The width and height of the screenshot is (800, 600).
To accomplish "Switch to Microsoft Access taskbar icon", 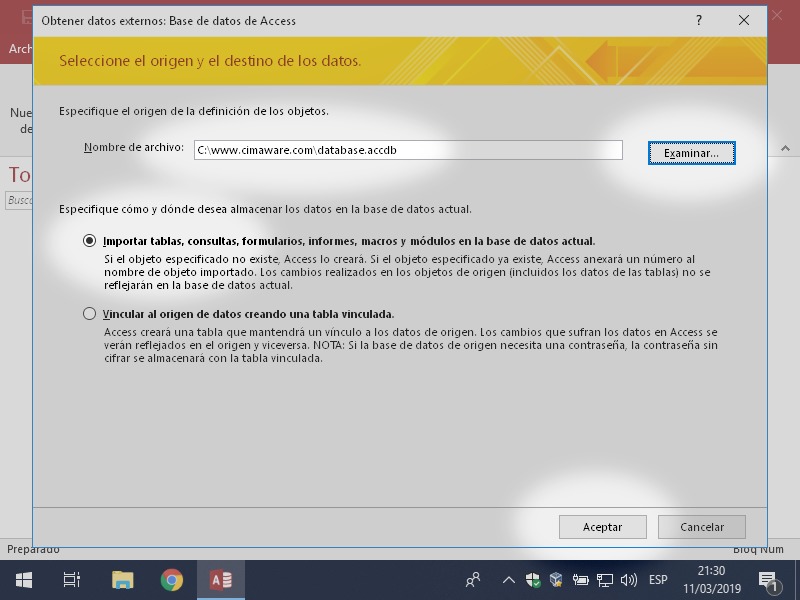I will coord(221,580).
